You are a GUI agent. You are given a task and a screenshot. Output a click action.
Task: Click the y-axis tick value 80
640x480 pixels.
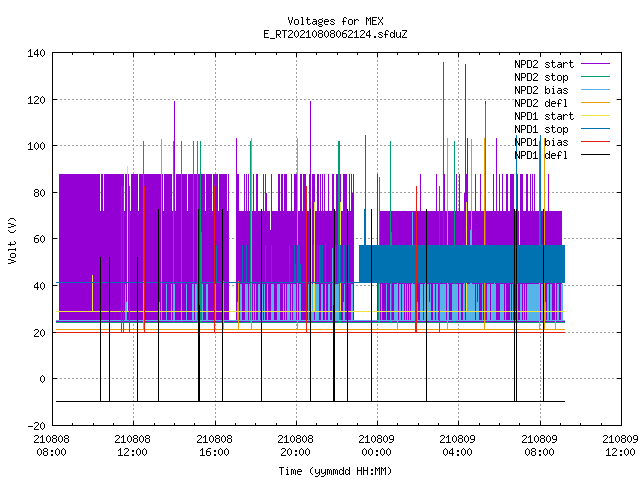click(x=39, y=193)
